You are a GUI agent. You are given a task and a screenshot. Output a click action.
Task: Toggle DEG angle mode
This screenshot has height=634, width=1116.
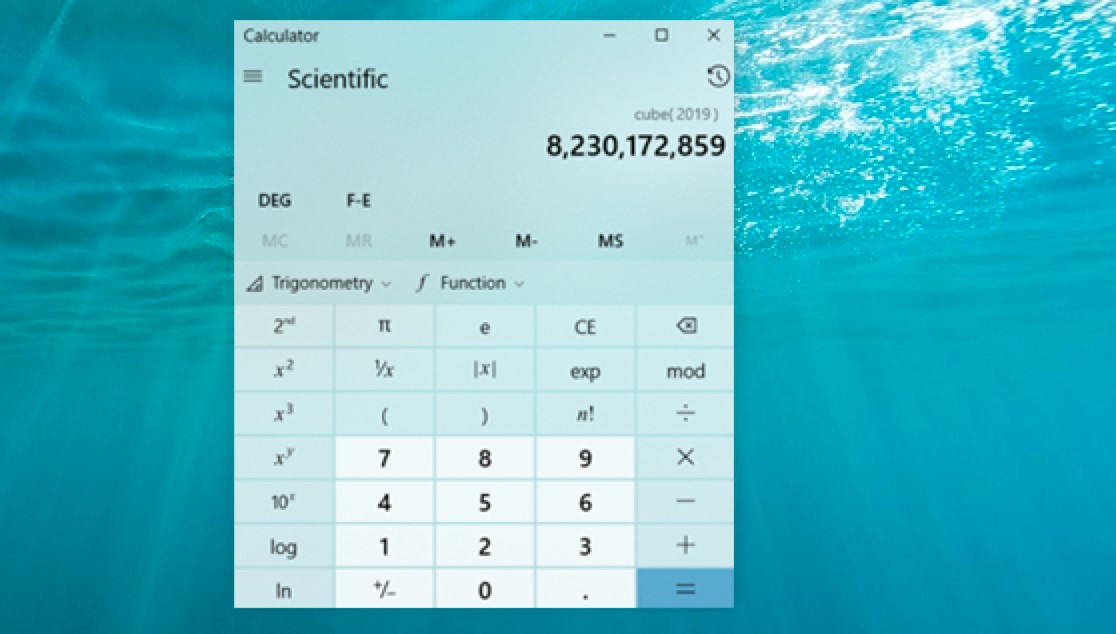[274, 200]
